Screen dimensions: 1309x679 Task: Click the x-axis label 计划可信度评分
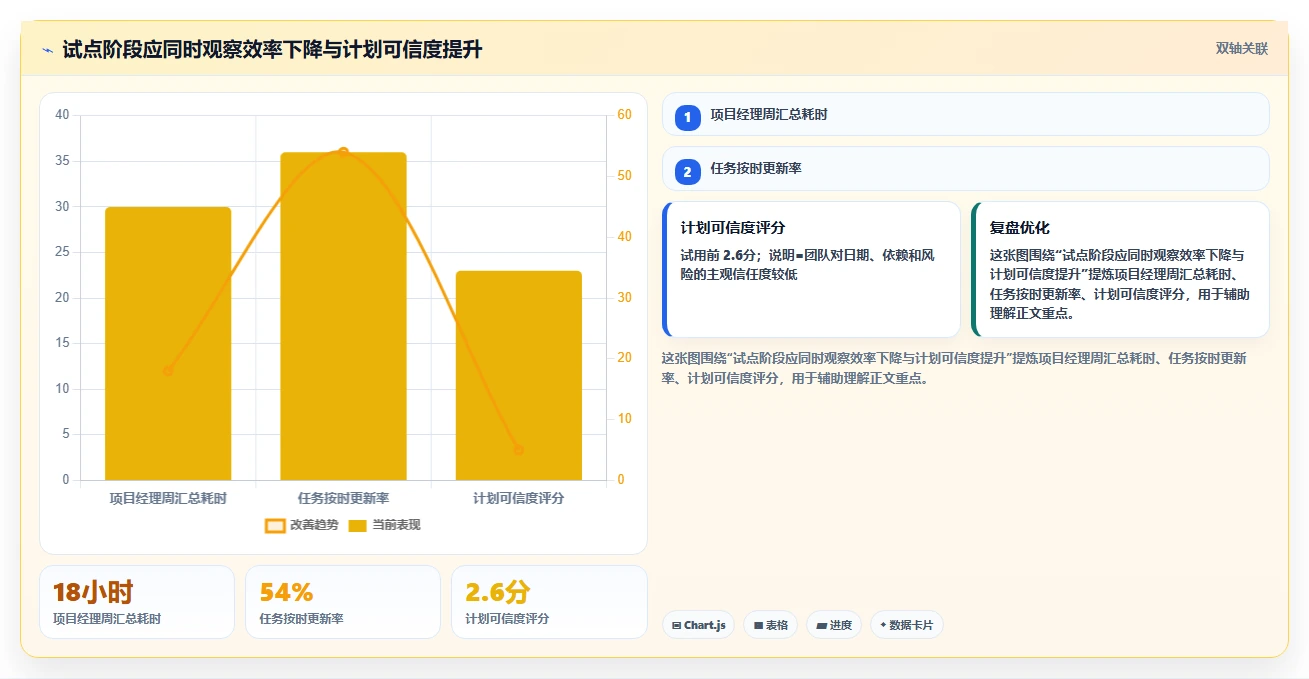point(518,498)
